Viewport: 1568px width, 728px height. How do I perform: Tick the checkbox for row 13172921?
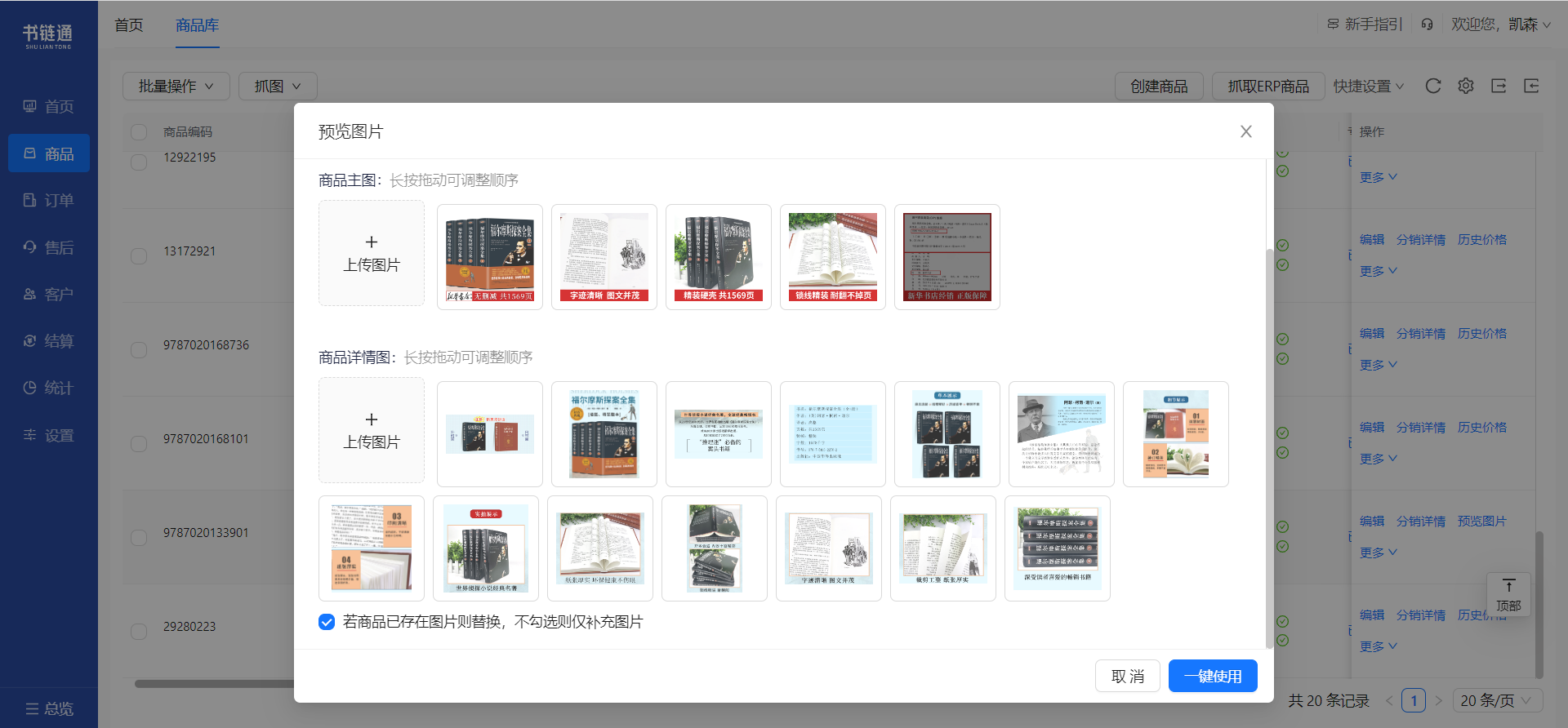click(139, 255)
